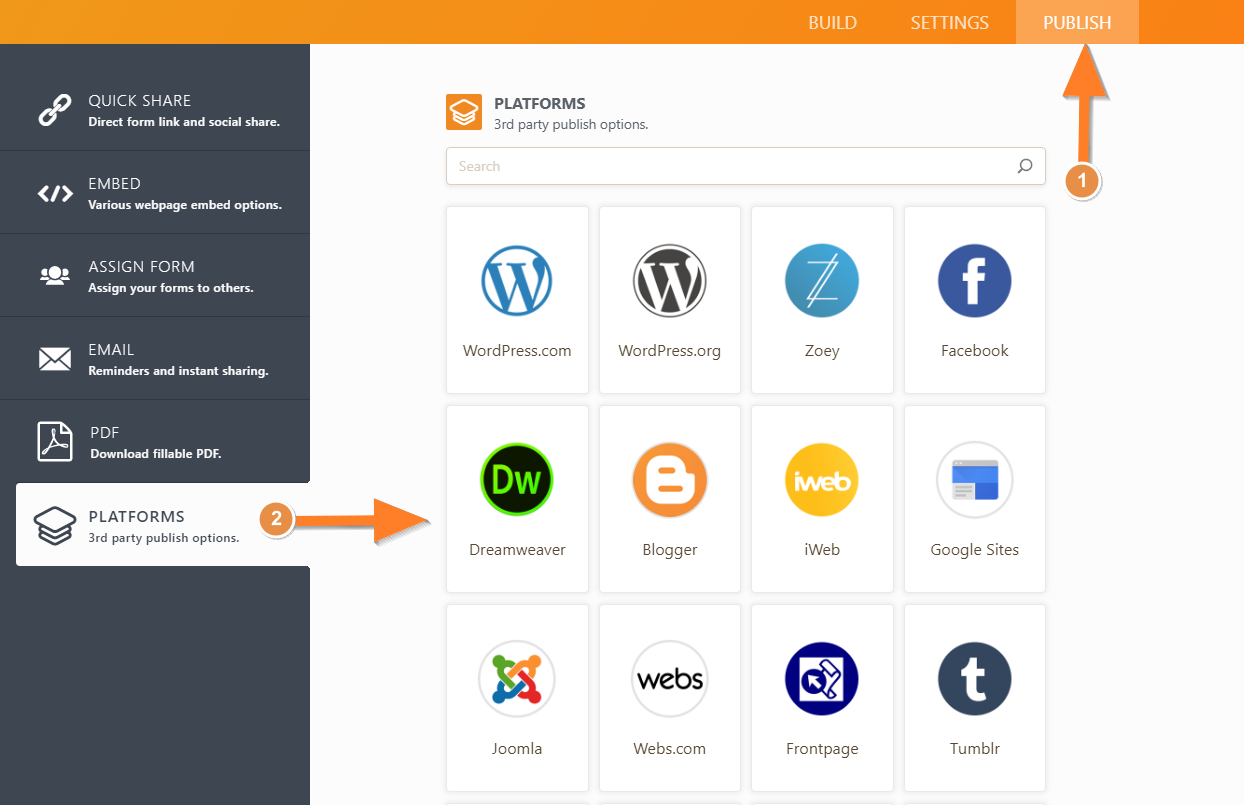Switch to the Build tab

832,22
